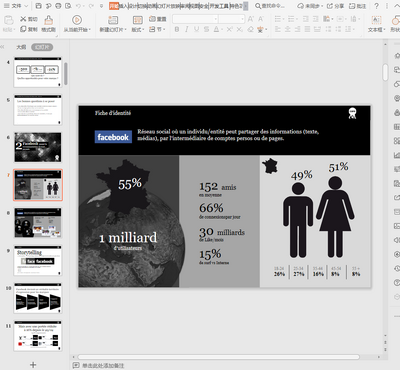Image resolution: width=400 pixels, height=370 pixels.
Task: Click the save icon in quick access bar
Action: [38, 6]
